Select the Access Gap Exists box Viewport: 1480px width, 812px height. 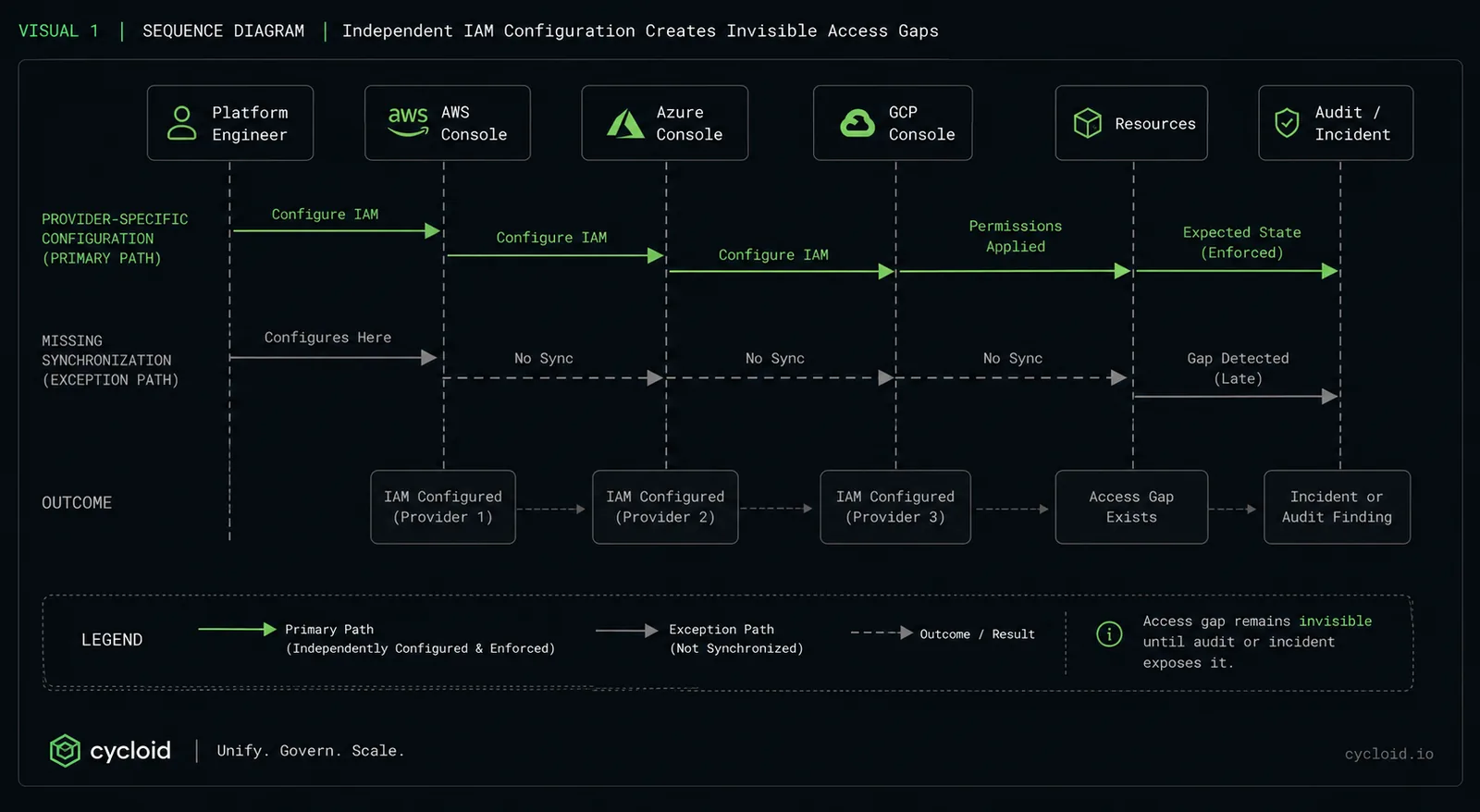pos(1131,507)
